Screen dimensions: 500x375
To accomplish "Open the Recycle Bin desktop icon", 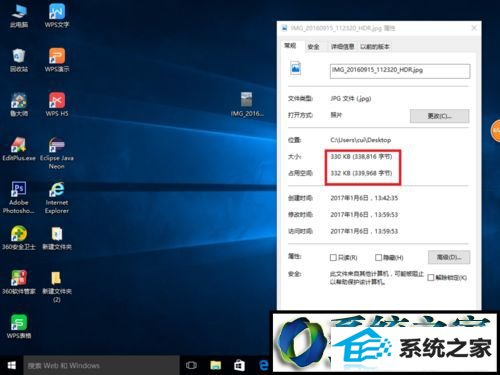I will [19, 60].
